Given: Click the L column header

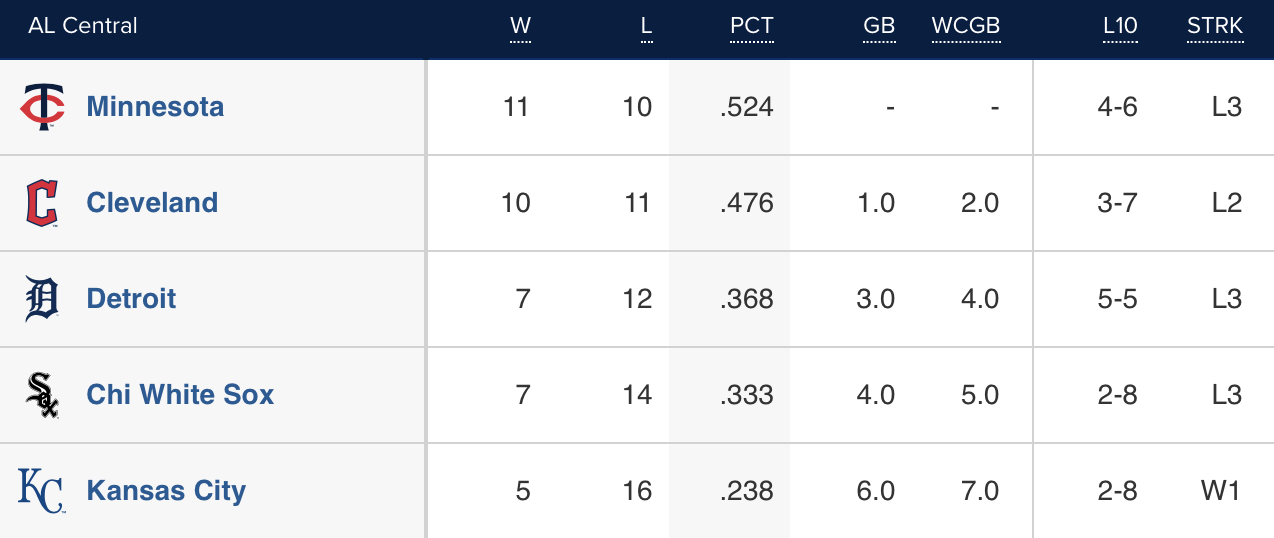Looking at the screenshot, I should (x=646, y=26).
